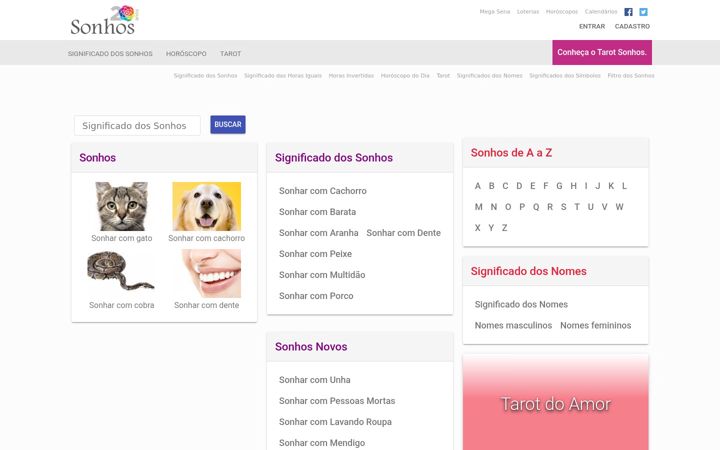This screenshot has height=450, width=720.
Task: Open the golden dog photo thumbnail
Action: point(207,206)
